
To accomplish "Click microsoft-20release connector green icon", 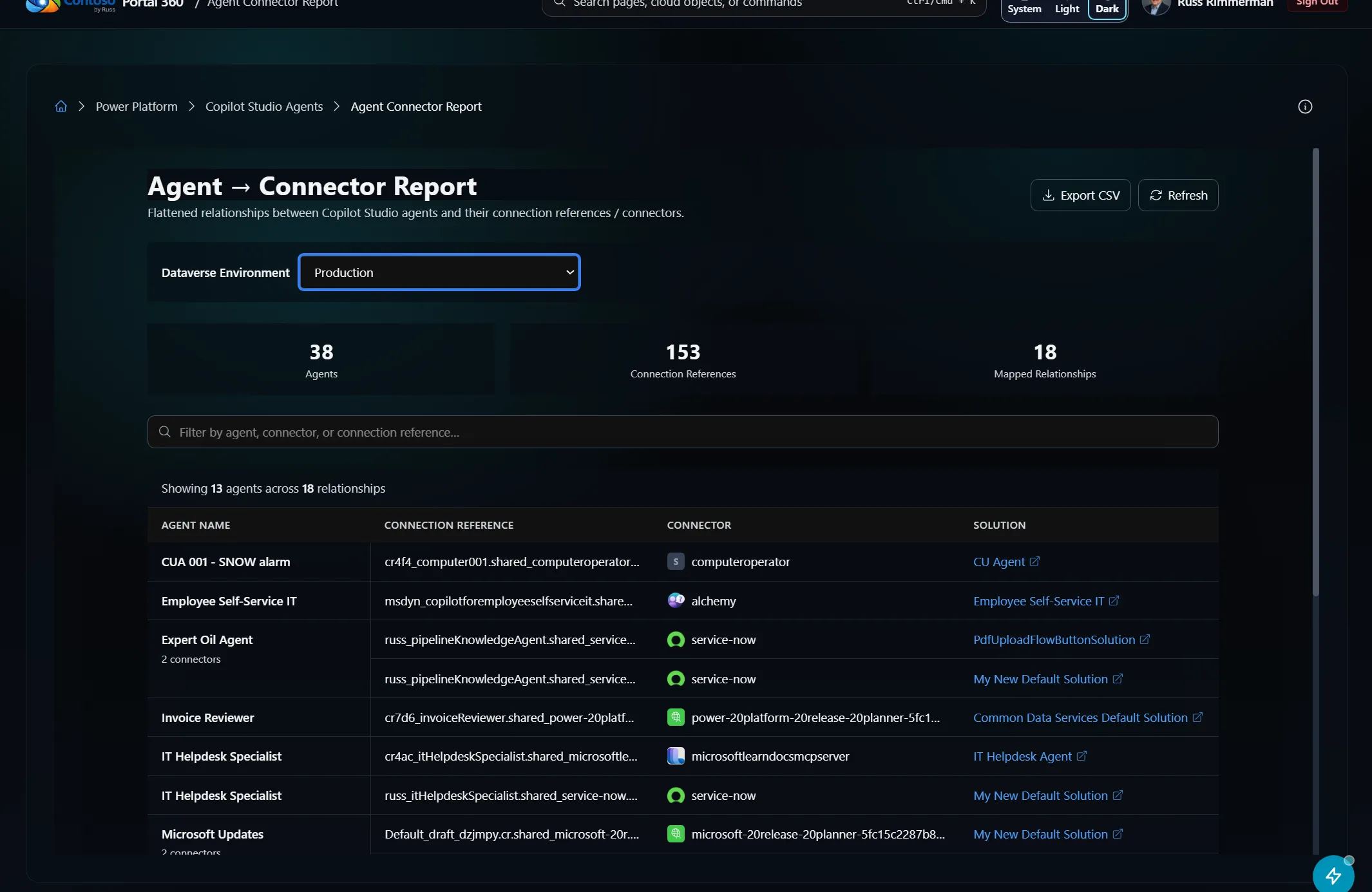I will 676,833.
